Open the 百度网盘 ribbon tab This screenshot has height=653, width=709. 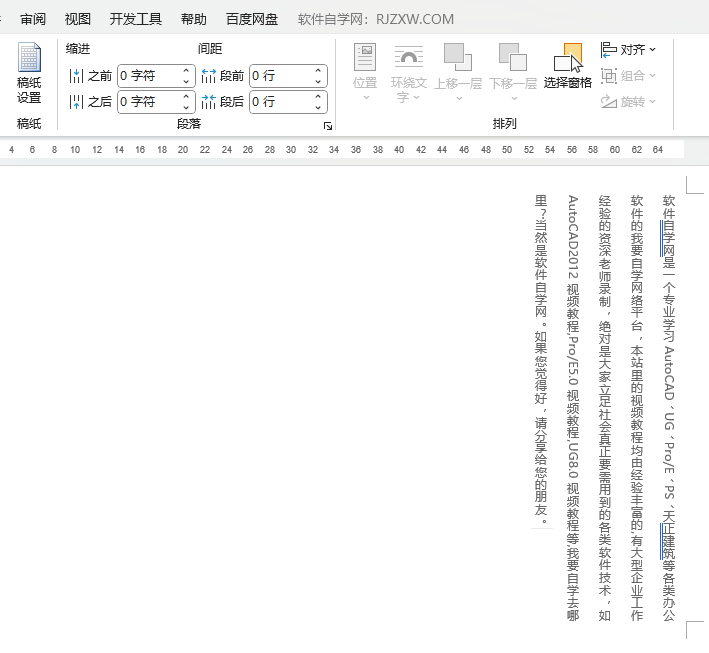tap(252, 19)
